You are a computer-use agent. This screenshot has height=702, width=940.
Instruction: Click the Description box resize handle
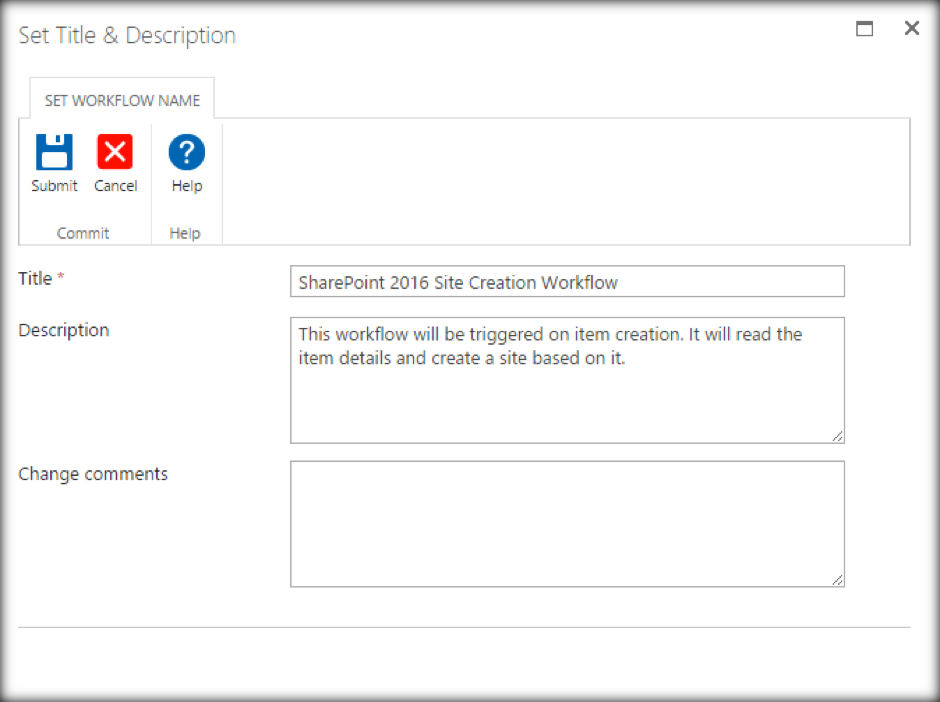coord(837,435)
